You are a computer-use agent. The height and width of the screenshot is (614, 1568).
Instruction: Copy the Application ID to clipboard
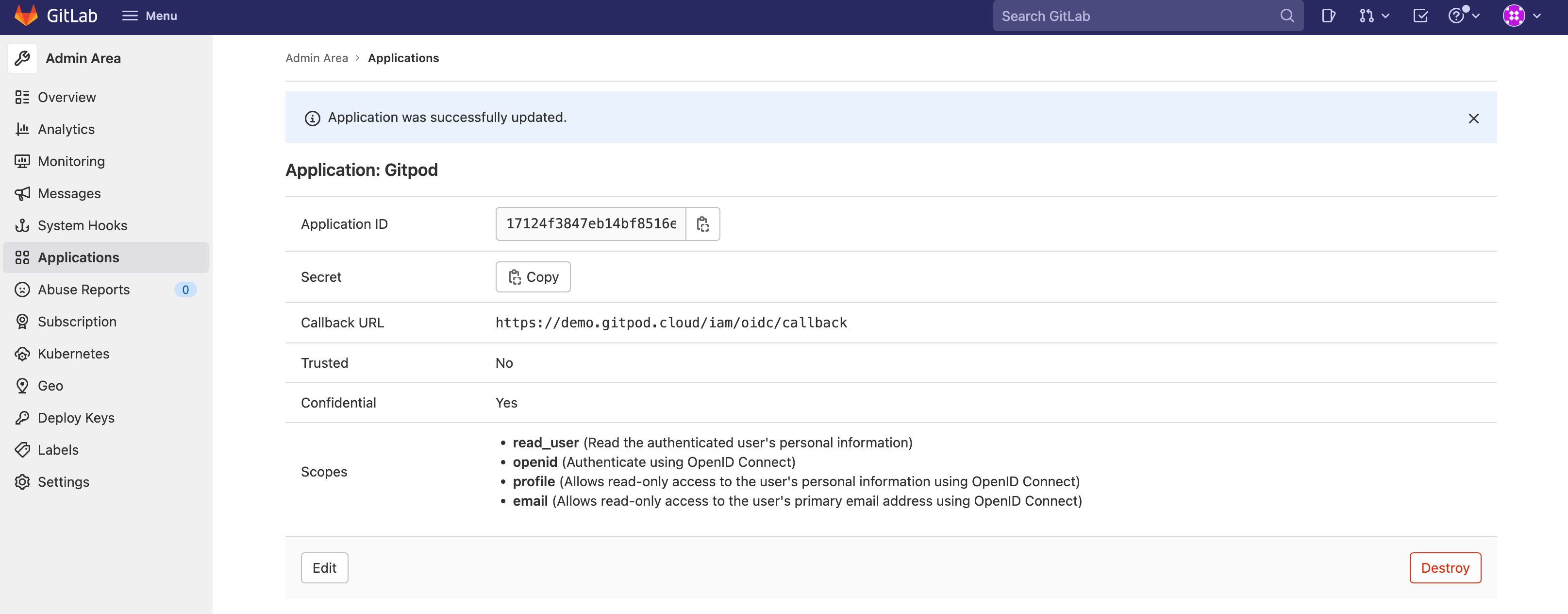(x=702, y=224)
